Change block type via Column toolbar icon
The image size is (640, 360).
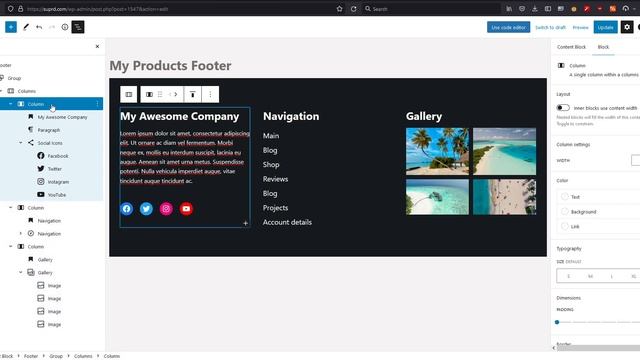point(149,94)
